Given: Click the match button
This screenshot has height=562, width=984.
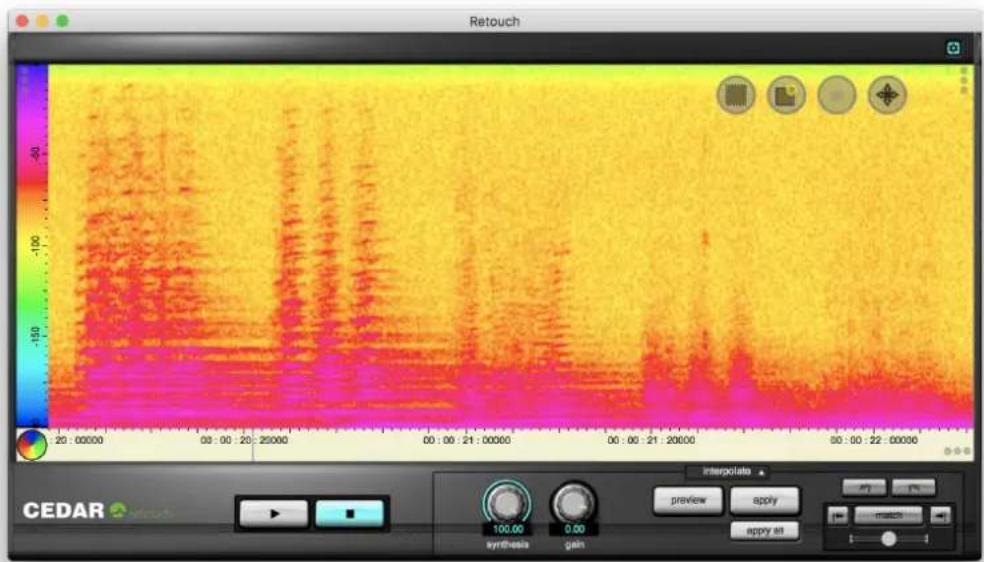Looking at the screenshot, I should (889, 516).
